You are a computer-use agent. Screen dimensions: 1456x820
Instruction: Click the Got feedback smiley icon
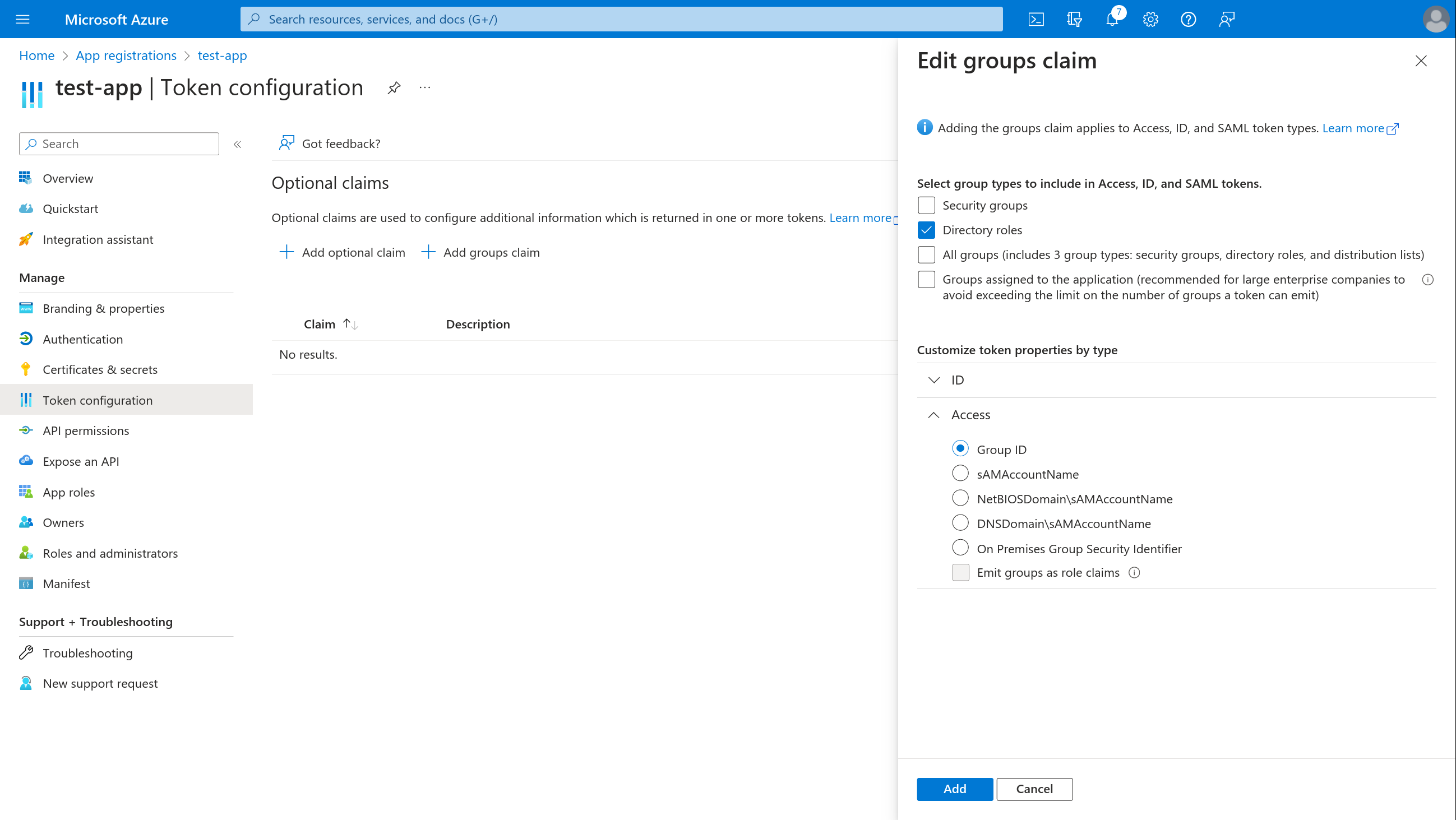(x=287, y=143)
